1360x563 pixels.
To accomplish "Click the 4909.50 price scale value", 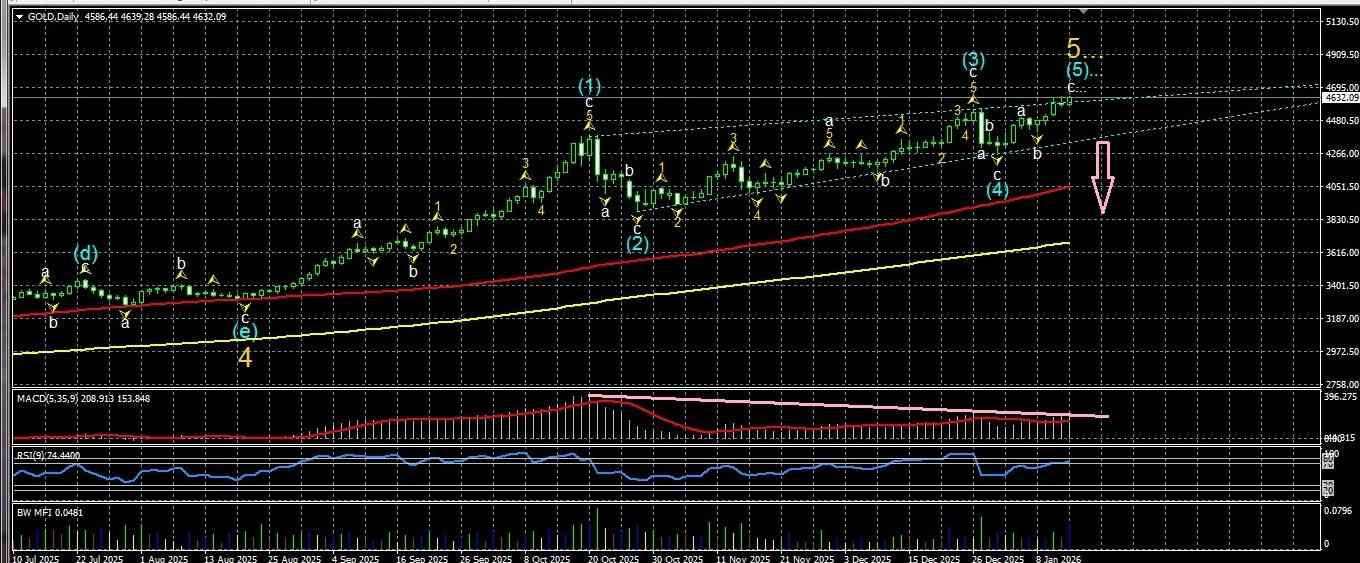I will coord(1340,55).
